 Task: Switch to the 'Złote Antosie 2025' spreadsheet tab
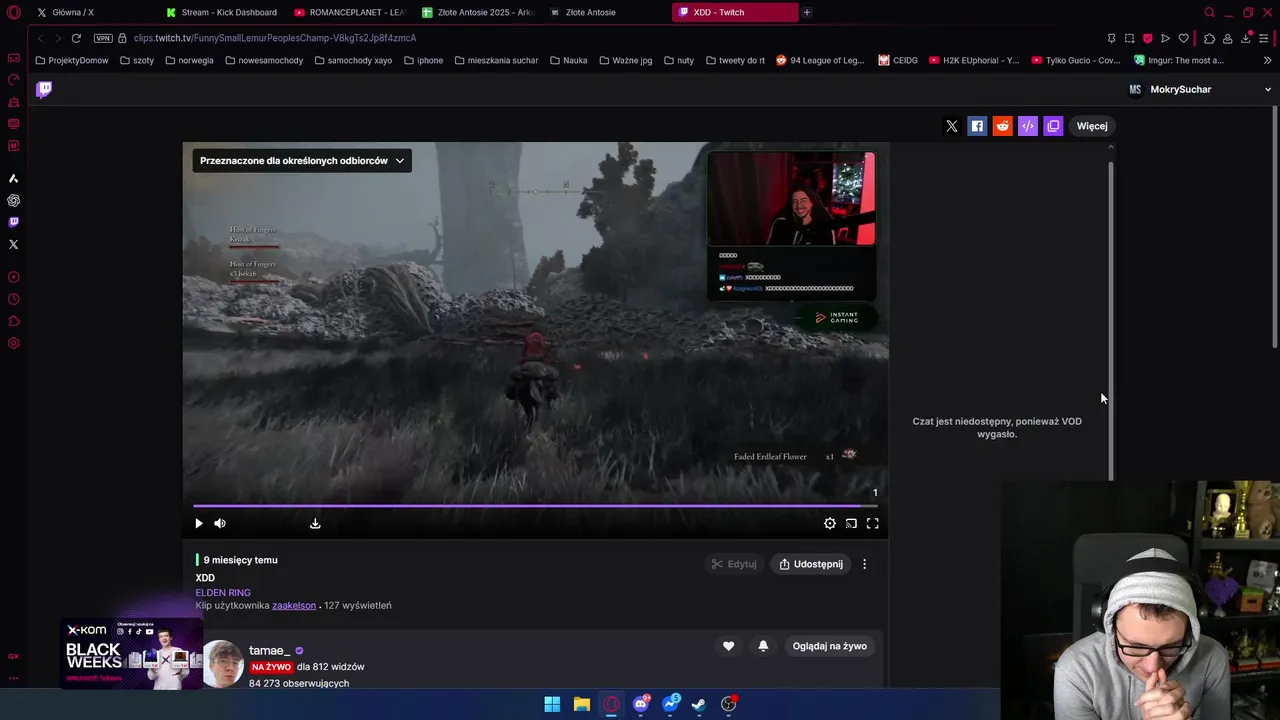pyautogui.click(x=478, y=12)
